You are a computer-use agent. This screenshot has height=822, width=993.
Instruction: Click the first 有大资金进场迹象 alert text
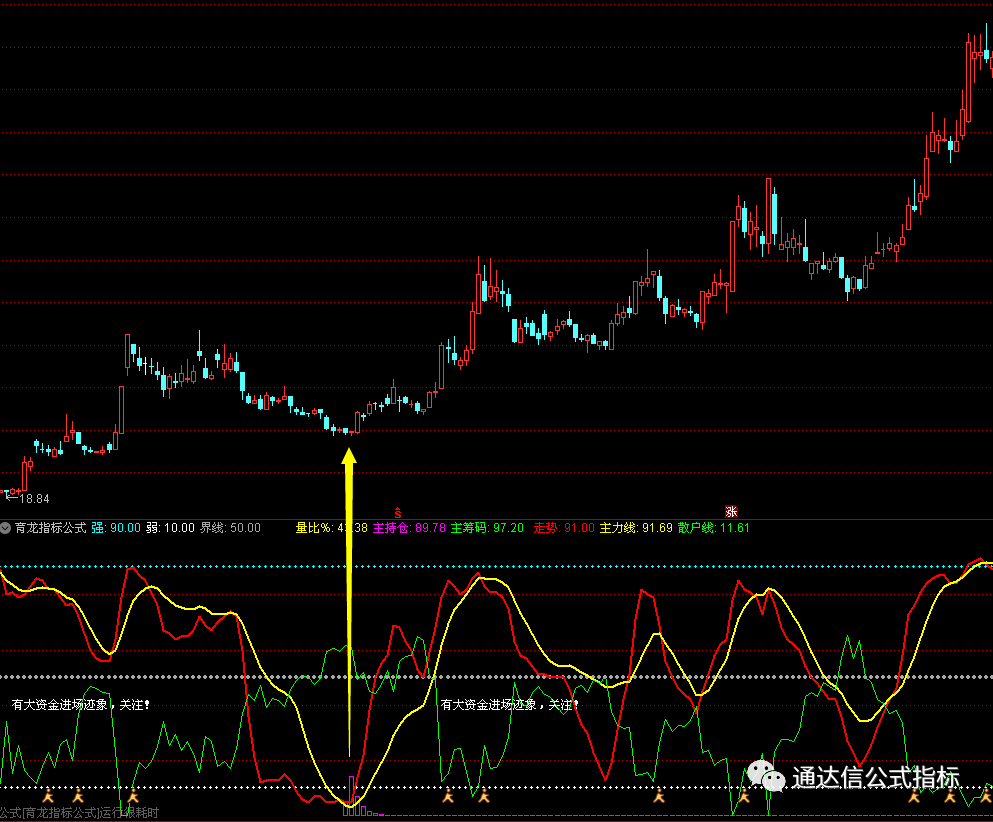coord(80,701)
